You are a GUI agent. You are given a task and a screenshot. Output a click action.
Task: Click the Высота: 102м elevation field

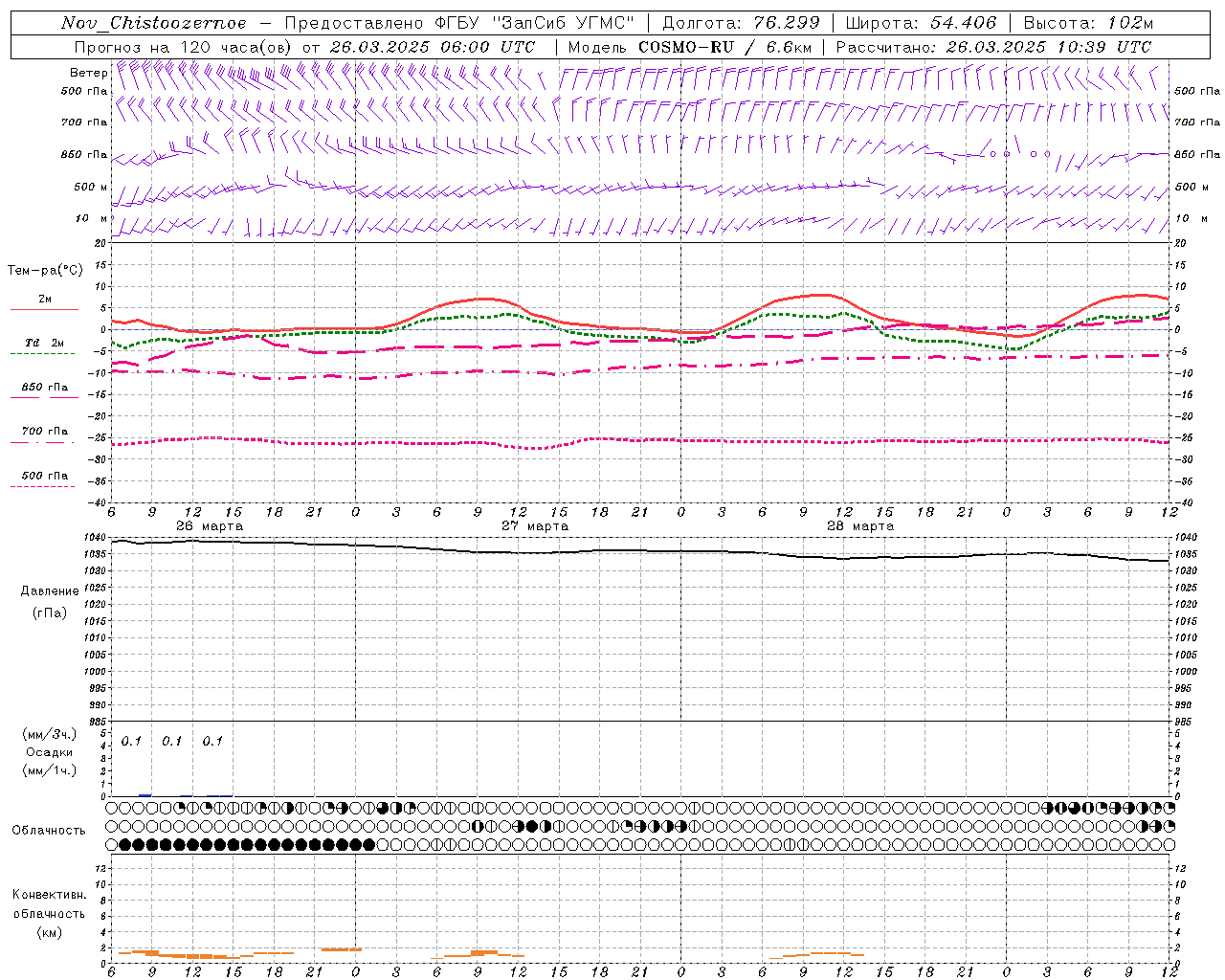coord(1087,23)
